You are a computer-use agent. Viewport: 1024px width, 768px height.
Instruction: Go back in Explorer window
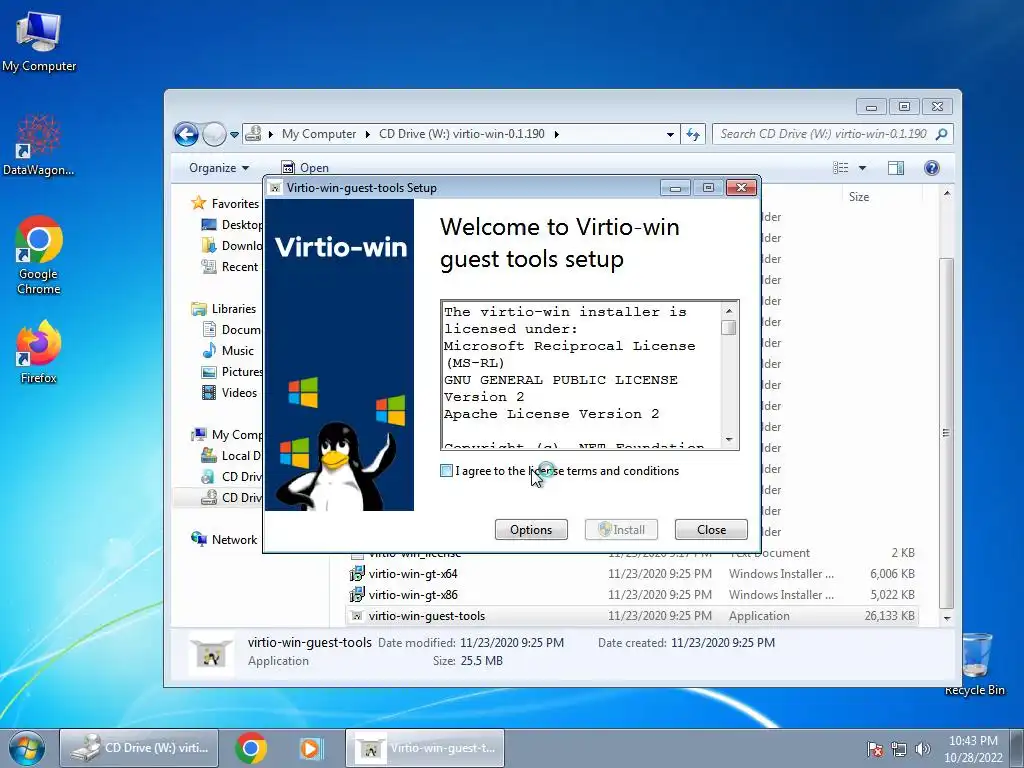(x=186, y=135)
